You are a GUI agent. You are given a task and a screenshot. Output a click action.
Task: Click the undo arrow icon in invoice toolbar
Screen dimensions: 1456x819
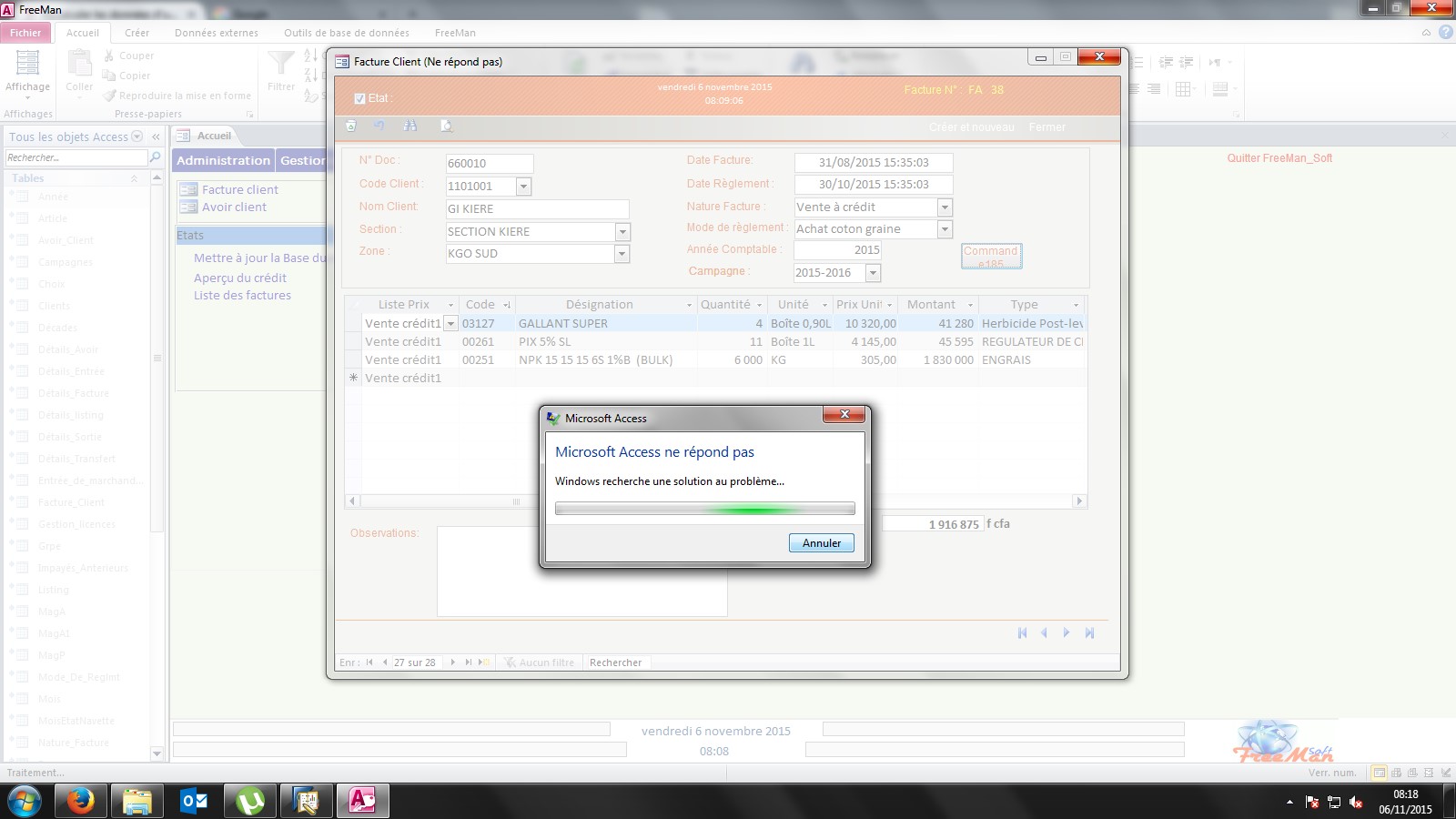[x=379, y=126]
